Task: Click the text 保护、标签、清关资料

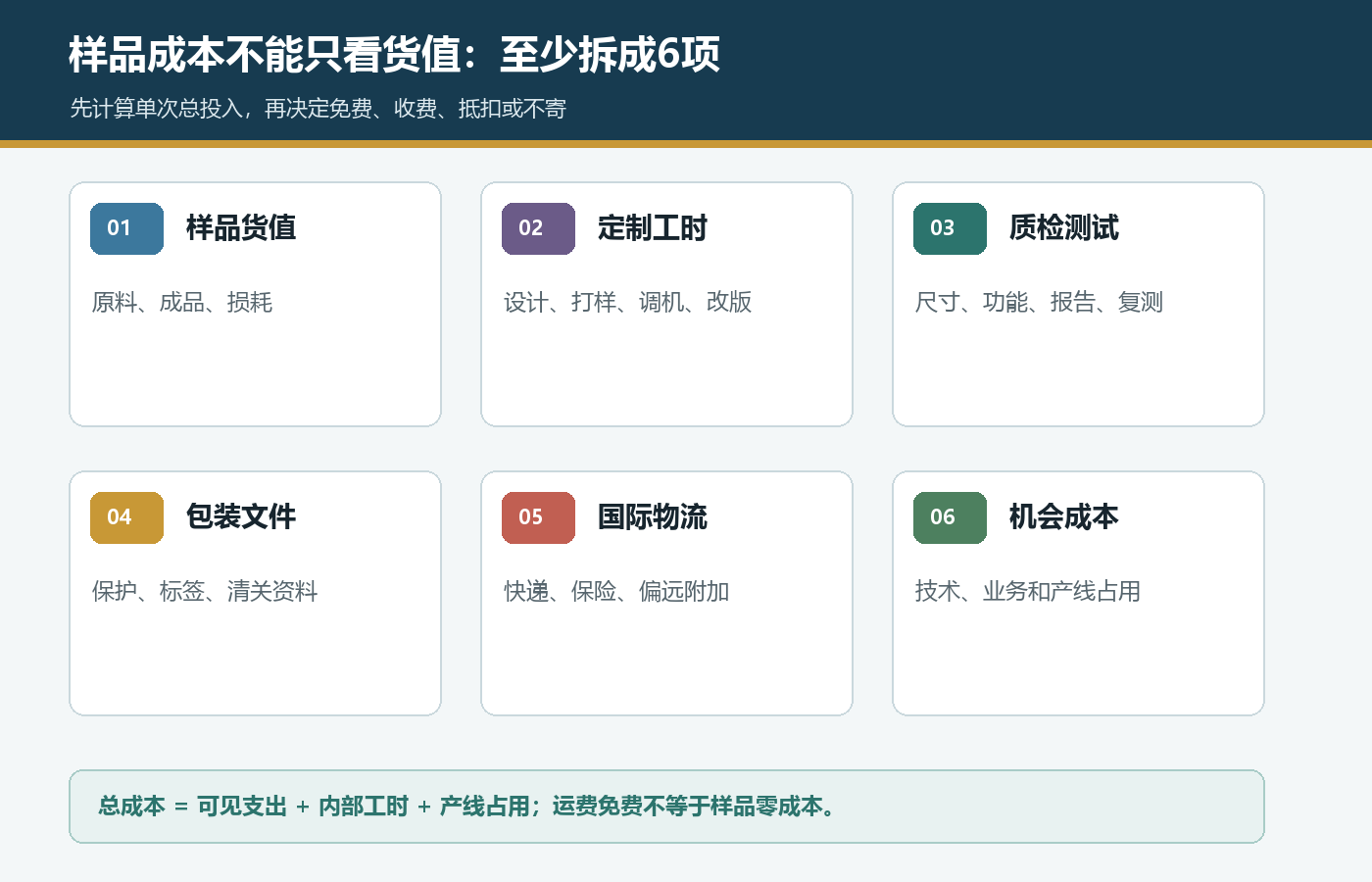Action: [x=205, y=591]
